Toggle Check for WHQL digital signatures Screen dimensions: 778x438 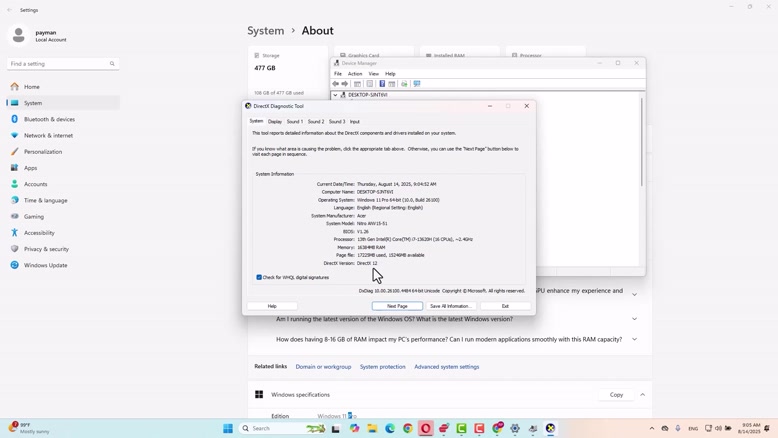[259, 277]
